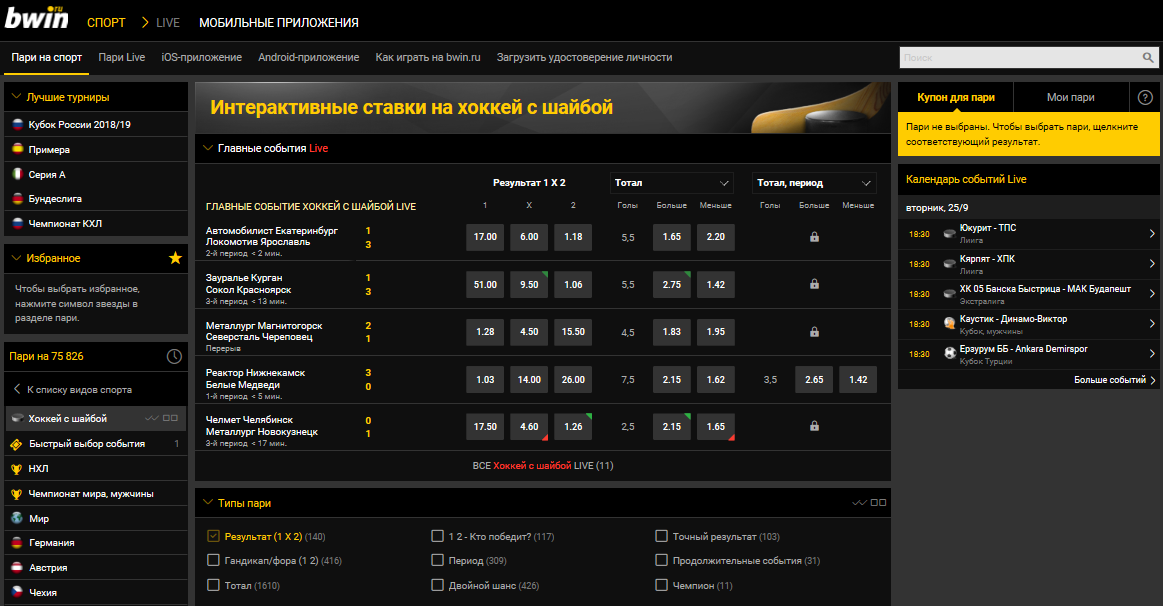The height and width of the screenshot is (606, 1163).
Task: Check the Период (309) checkbox
Action: tap(438, 561)
